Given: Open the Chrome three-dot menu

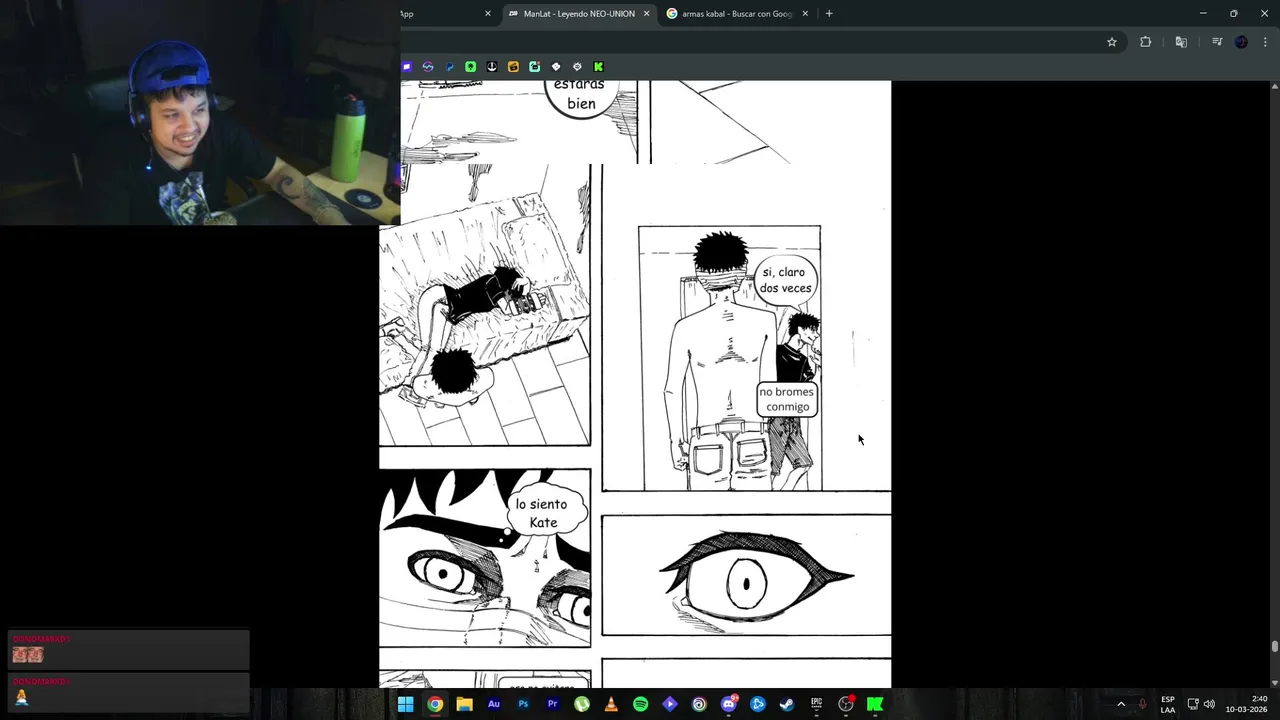Looking at the screenshot, I should (x=1266, y=42).
